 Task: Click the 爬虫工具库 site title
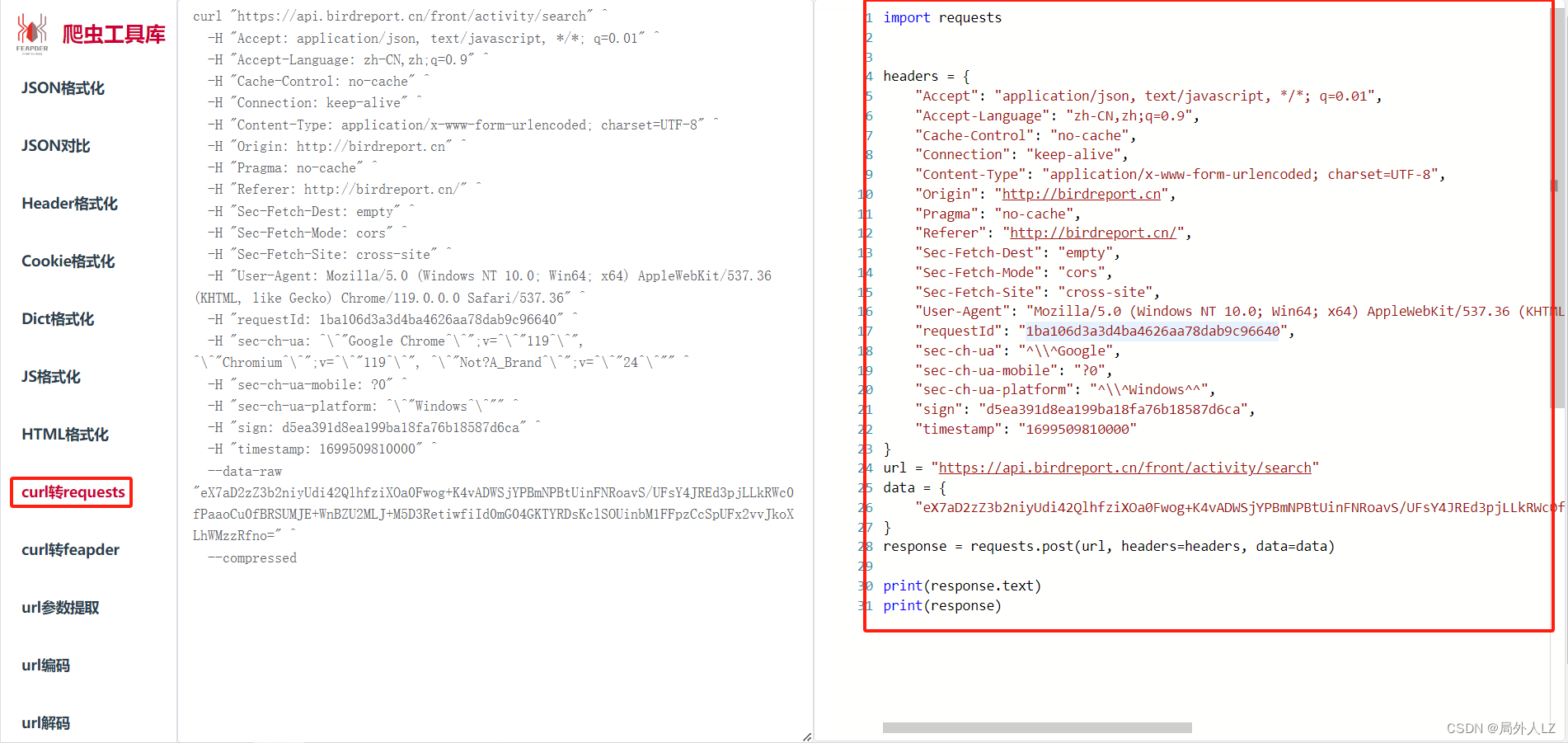coord(114,34)
